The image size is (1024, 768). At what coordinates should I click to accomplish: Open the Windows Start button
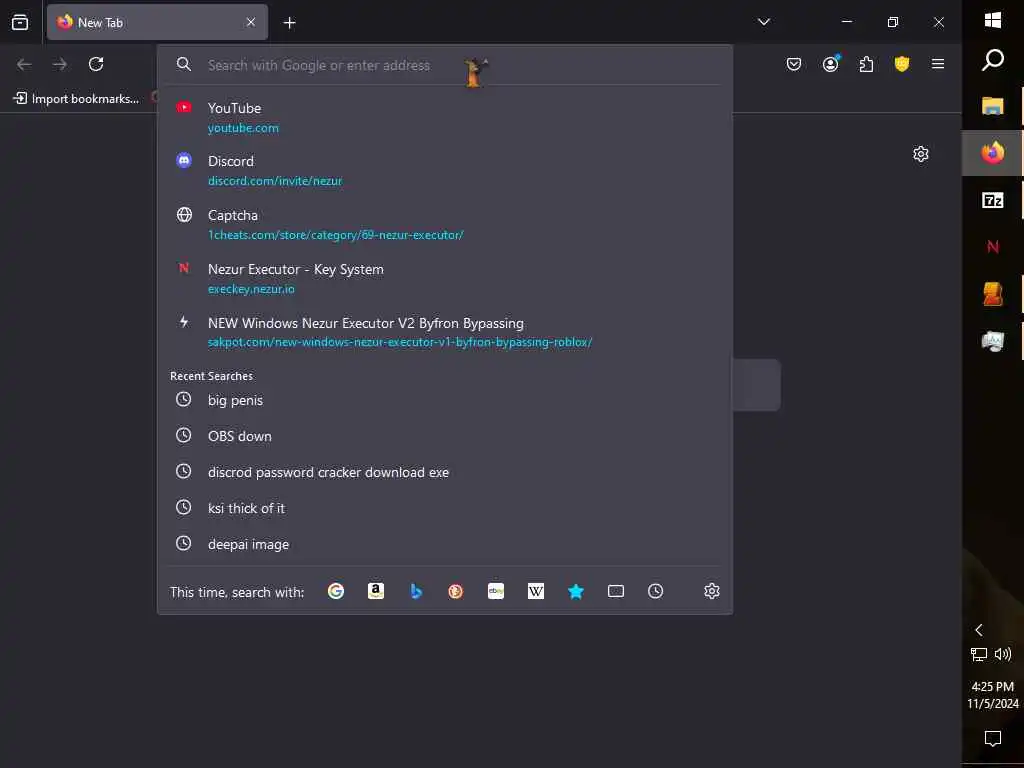tap(993, 20)
